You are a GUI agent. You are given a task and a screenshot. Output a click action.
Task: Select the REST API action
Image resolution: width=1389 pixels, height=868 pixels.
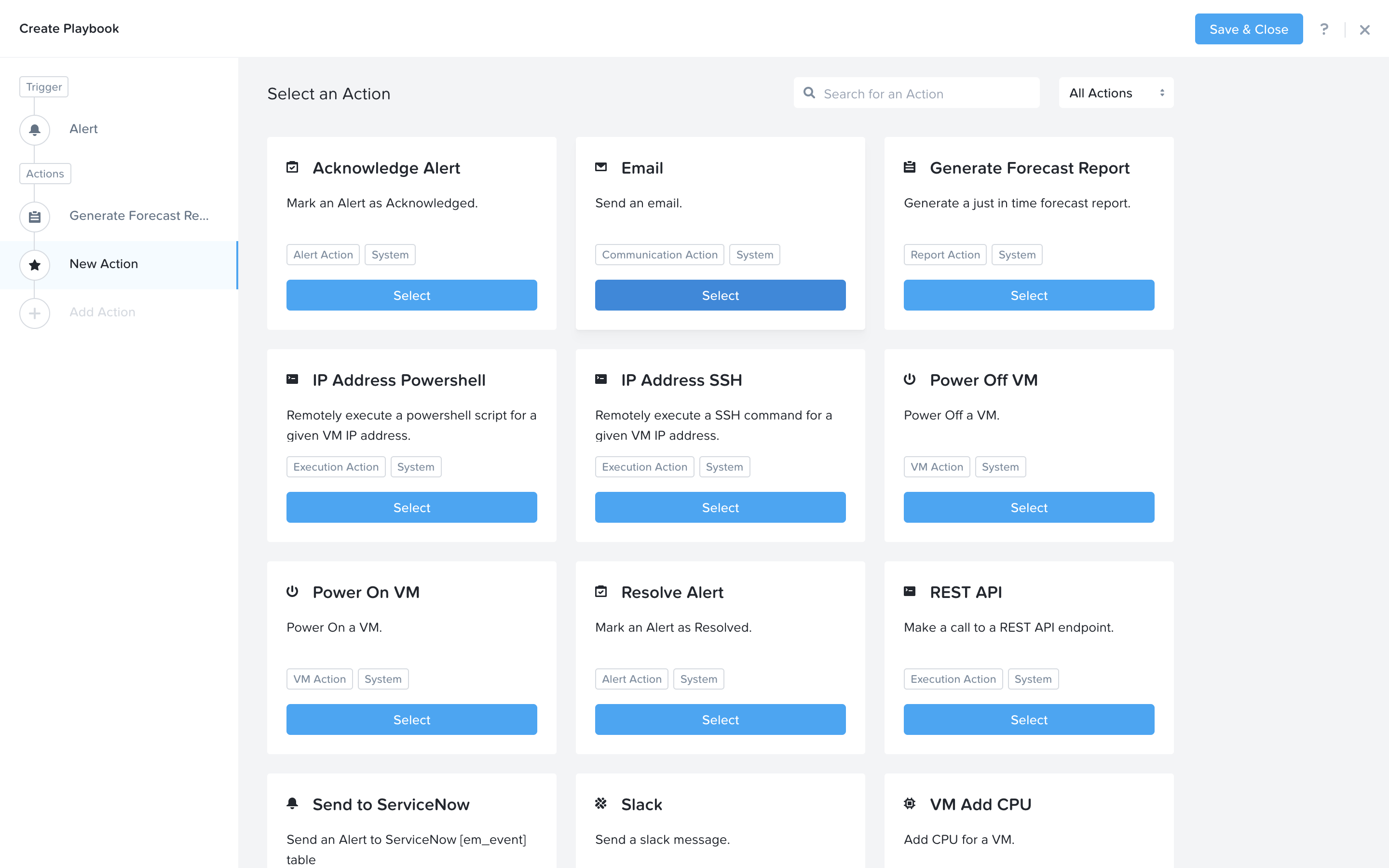point(1029,720)
